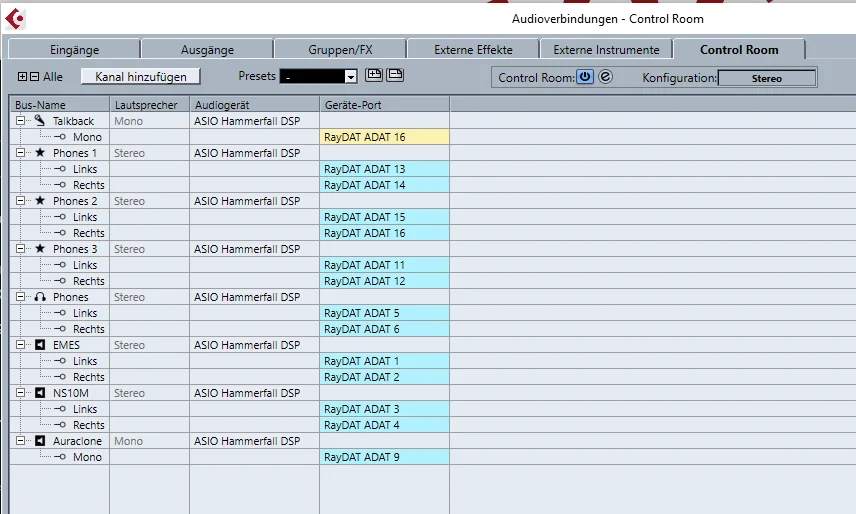Click the Bus-Name column header
The width and height of the screenshot is (856, 514).
click(60, 105)
